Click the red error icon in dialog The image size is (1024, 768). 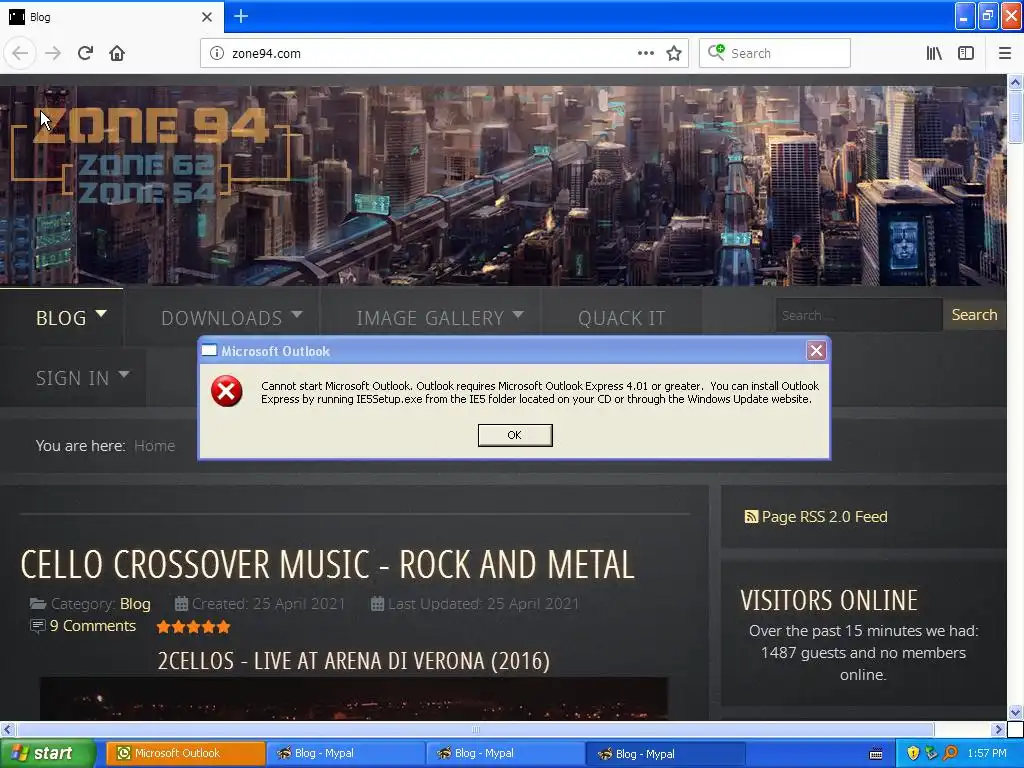227,391
